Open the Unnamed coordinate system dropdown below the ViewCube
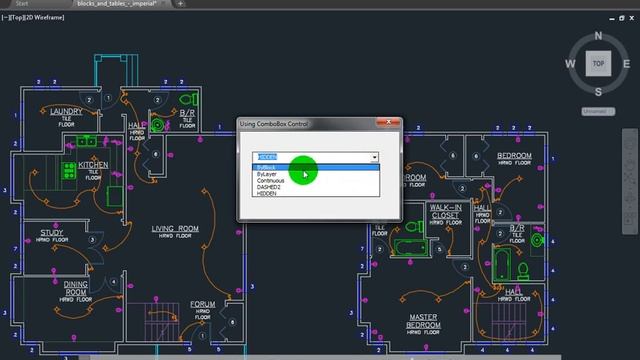This screenshot has width=640, height=360. point(598,111)
